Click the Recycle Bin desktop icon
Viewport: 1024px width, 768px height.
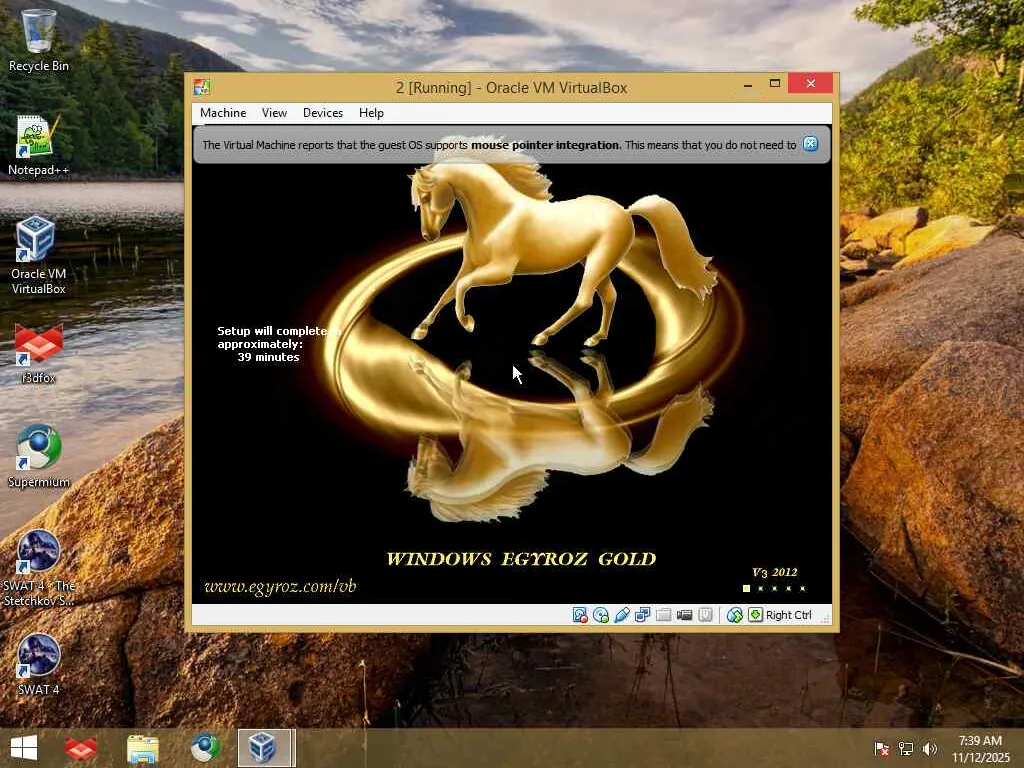tap(39, 40)
